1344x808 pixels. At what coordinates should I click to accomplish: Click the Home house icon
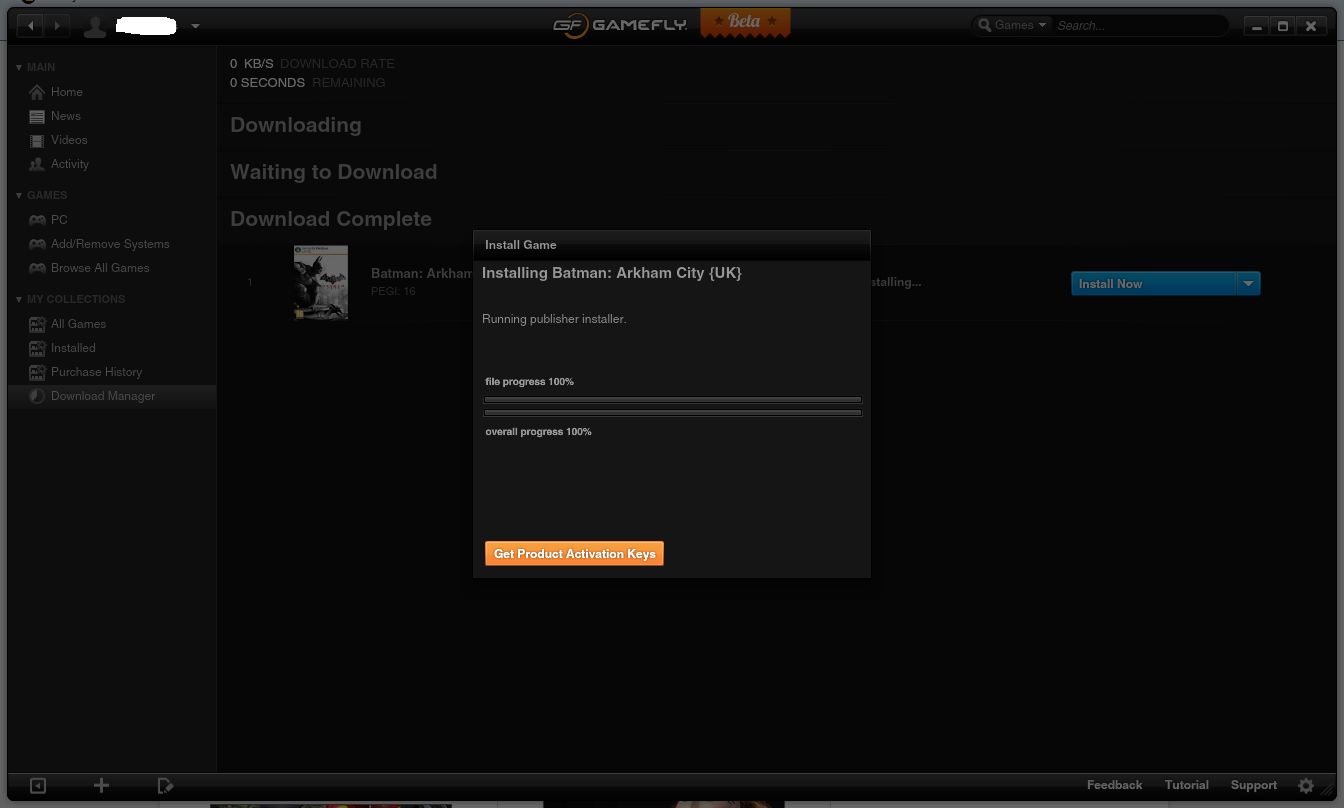tap(37, 92)
